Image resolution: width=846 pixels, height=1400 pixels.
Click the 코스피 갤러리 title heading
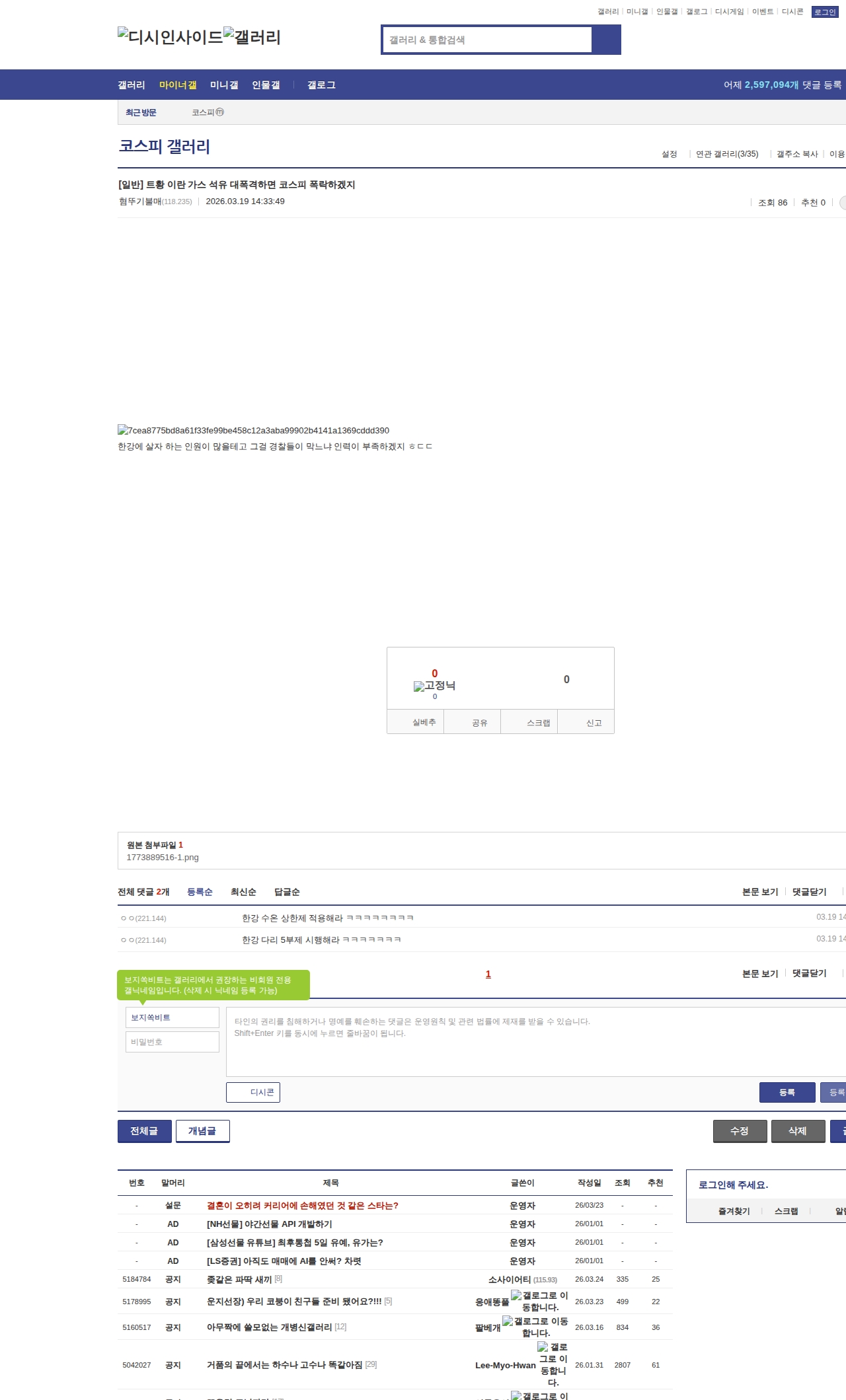tap(165, 146)
